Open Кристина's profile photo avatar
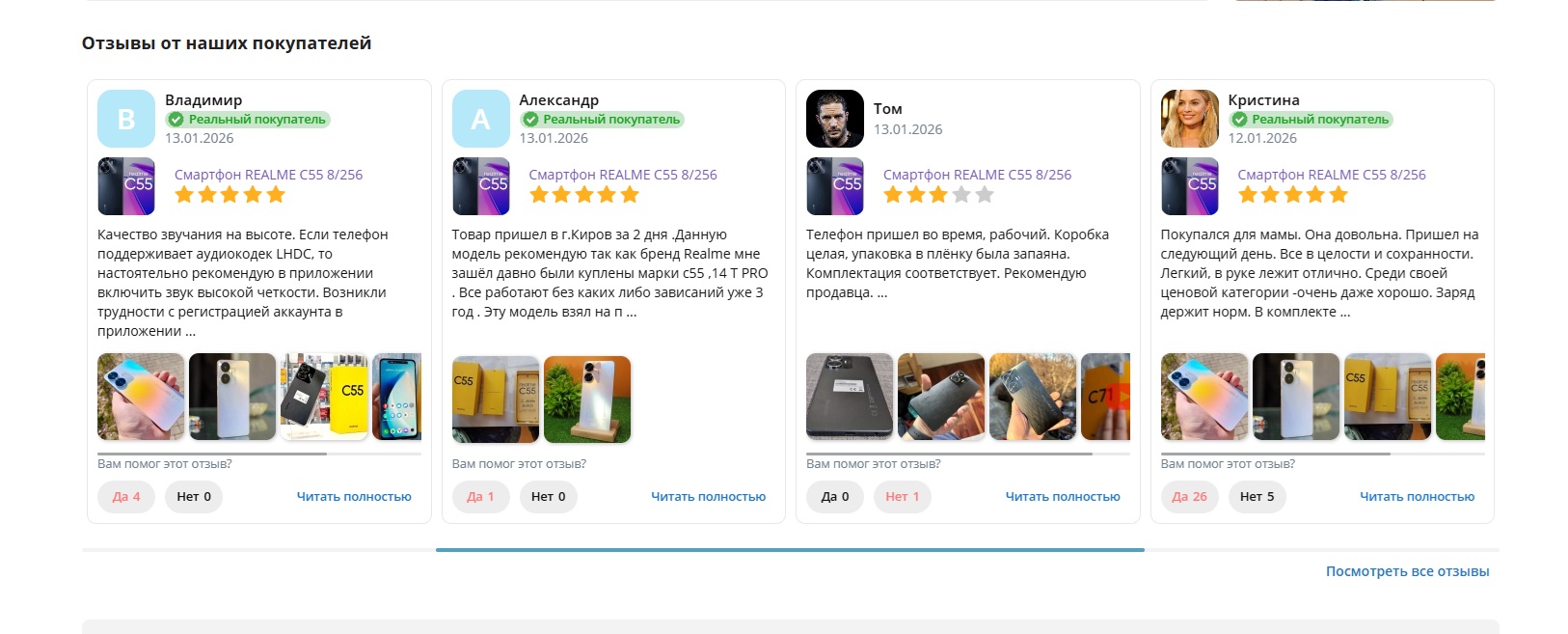Viewport: 1568px width, 634px height. pos(1189,119)
